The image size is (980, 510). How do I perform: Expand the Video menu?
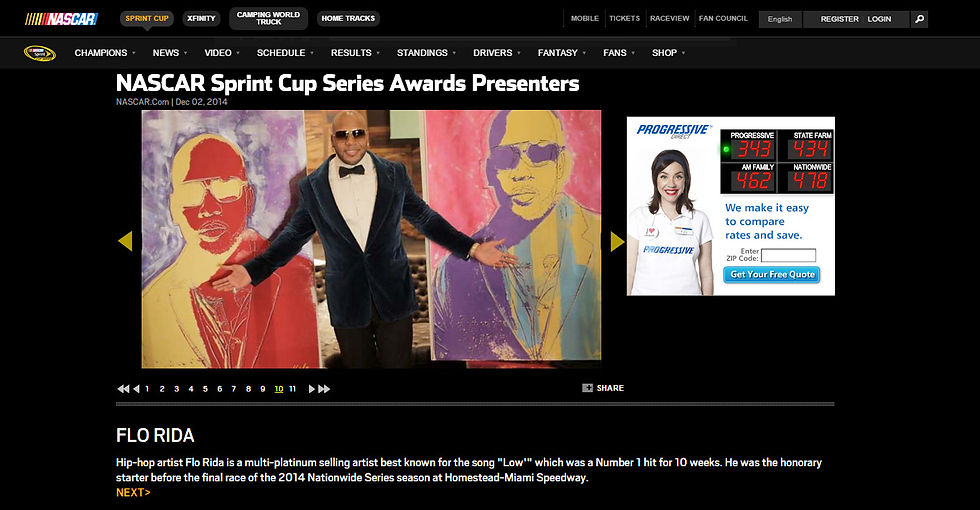click(222, 53)
